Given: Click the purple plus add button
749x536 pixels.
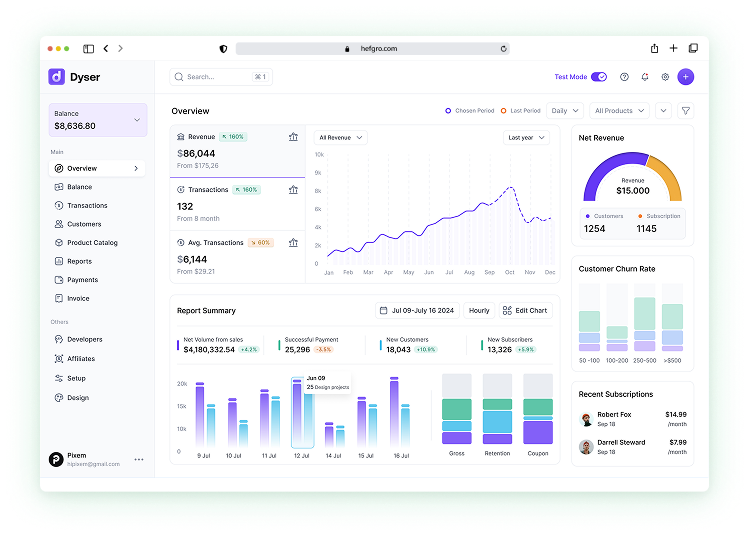Looking at the screenshot, I should (685, 77).
